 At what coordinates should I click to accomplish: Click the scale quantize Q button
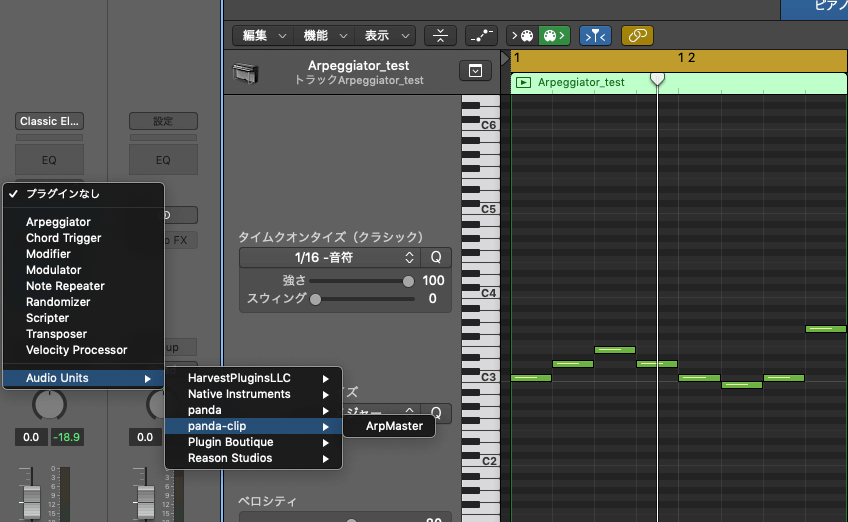pyautogui.click(x=436, y=413)
